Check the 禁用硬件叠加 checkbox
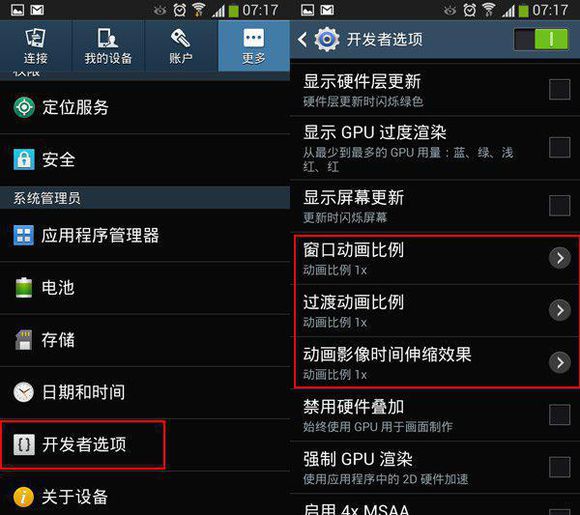Viewport: 580px width, 515px height. click(x=559, y=414)
